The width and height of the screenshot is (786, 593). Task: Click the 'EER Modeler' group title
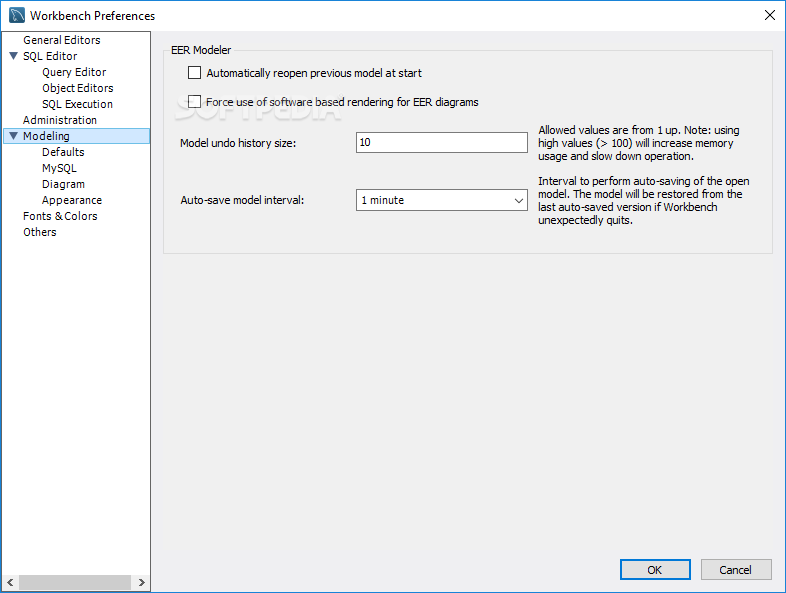pos(201,50)
